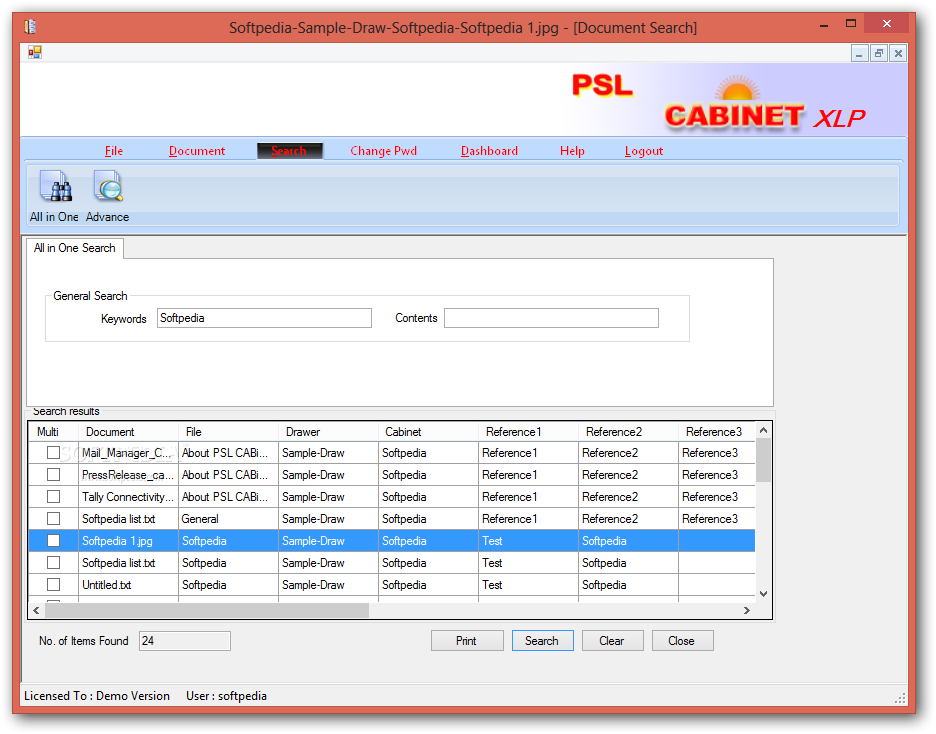Click the Print button
Screen dimensions: 936x734
tap(467, 641)
